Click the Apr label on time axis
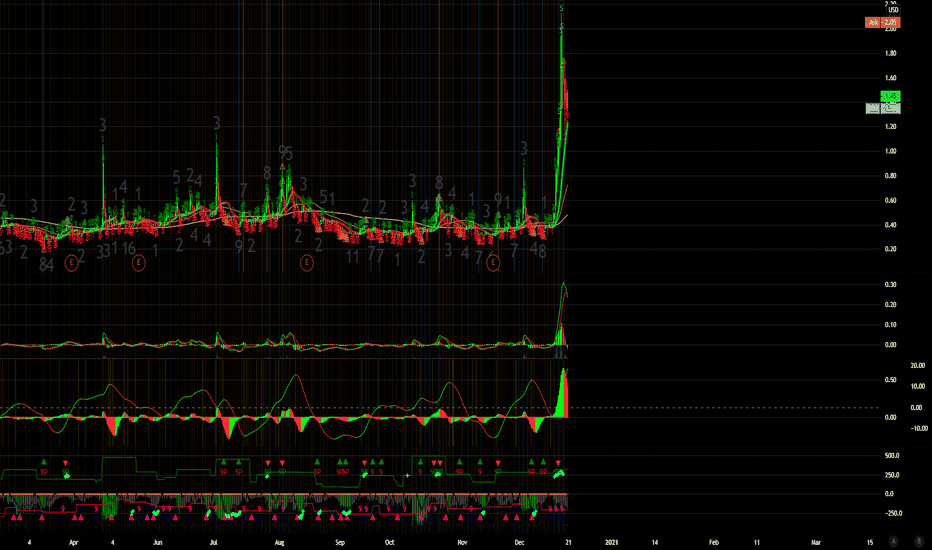The image size is (932, 550). [74, 542]
